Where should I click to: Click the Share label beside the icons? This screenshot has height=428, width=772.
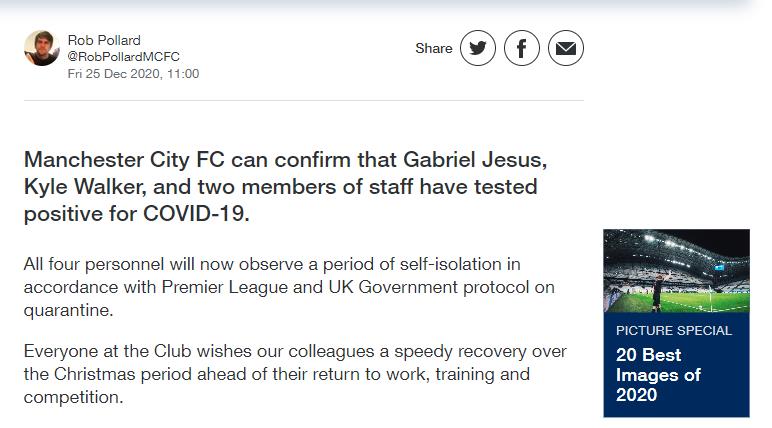(x=434, y=48)
